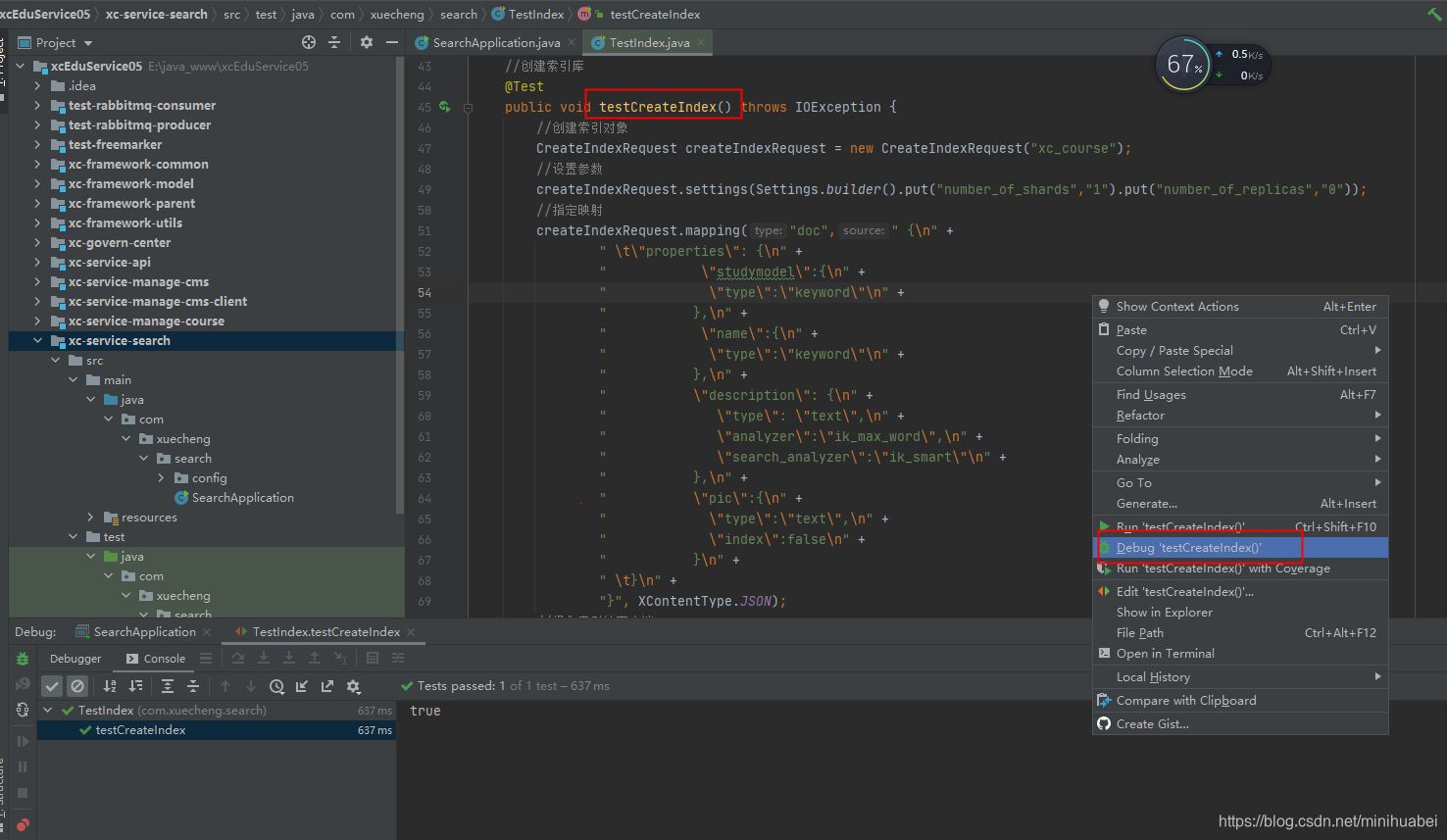Click the step over icon in debugger toolbar
1447x840 pixels.
click(238, 658)
